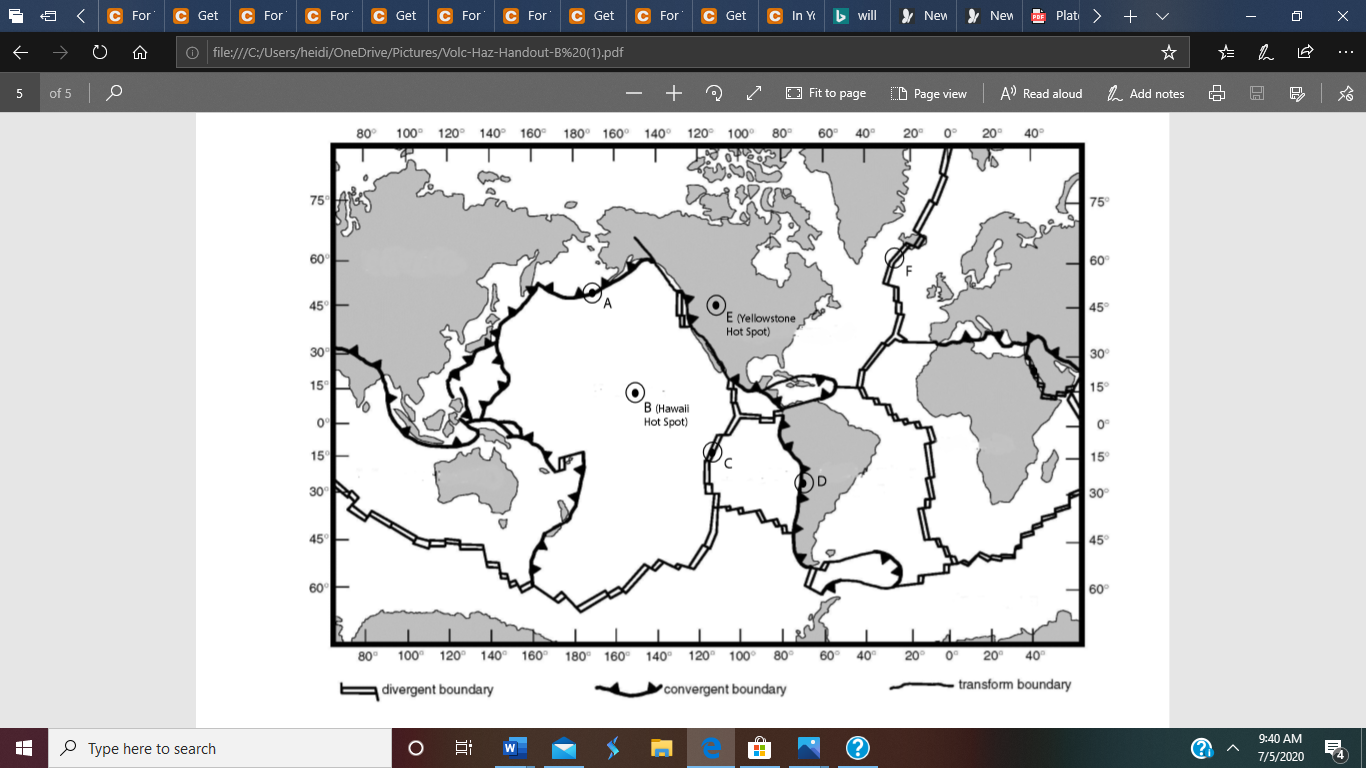This screenshot has width=1366, height=768.
Task: Toggle Fit to page mode
Action: click(826, 92)
